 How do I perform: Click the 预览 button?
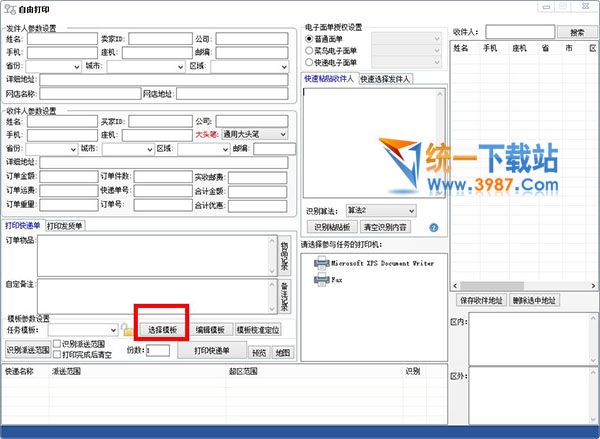tap(259, 353)
